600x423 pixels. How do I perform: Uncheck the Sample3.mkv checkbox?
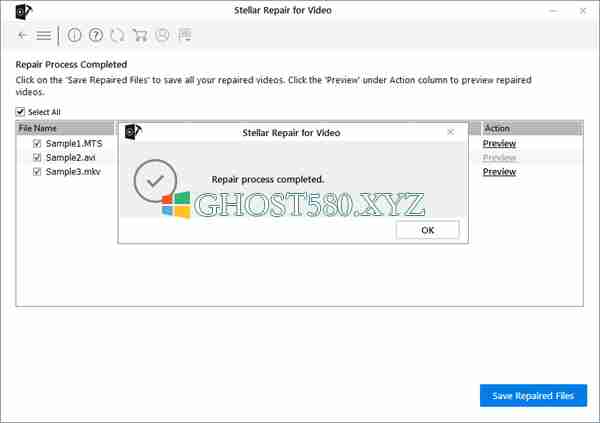point(37,171)
